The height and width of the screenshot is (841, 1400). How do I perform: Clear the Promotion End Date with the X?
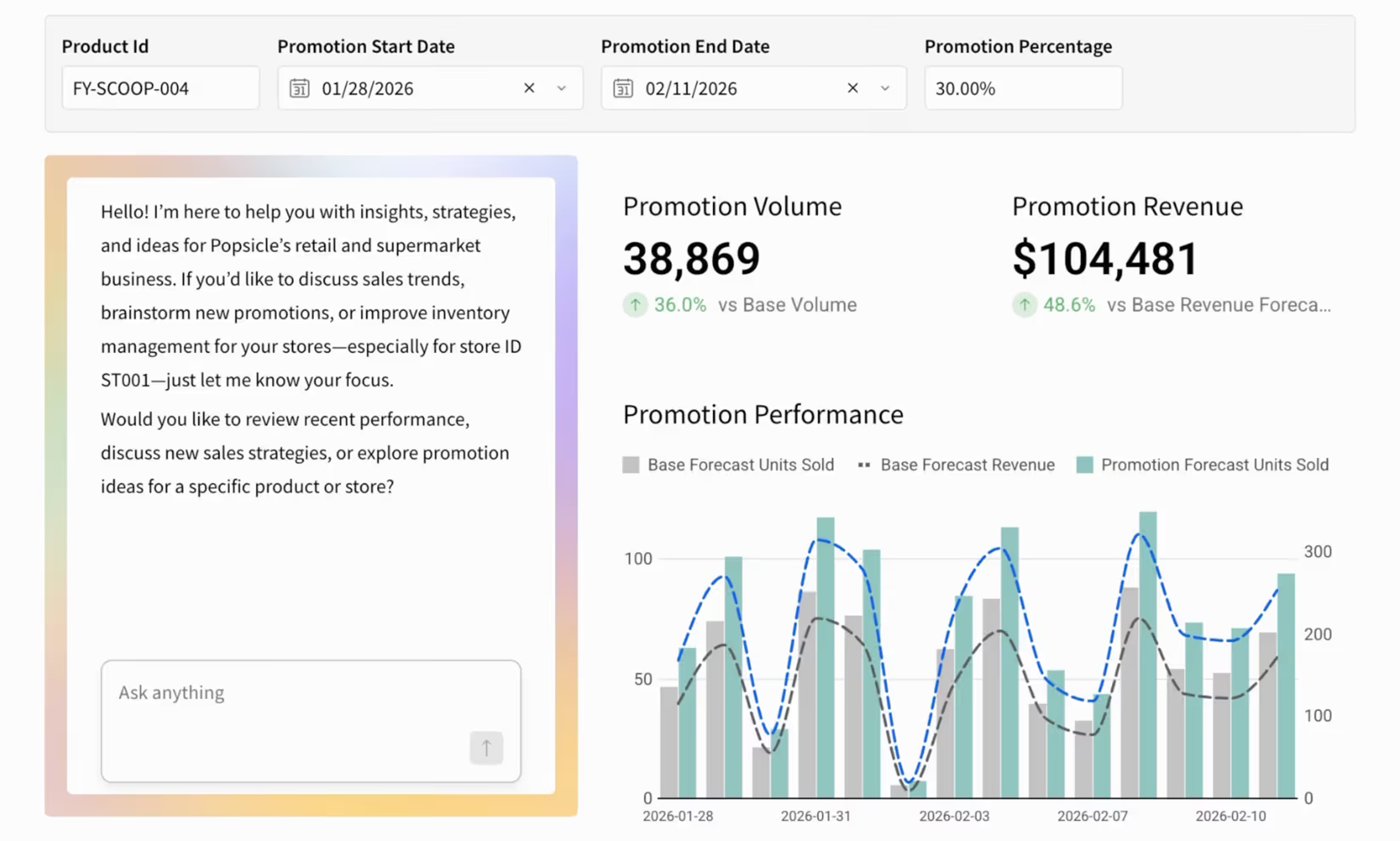pos(852,88)
